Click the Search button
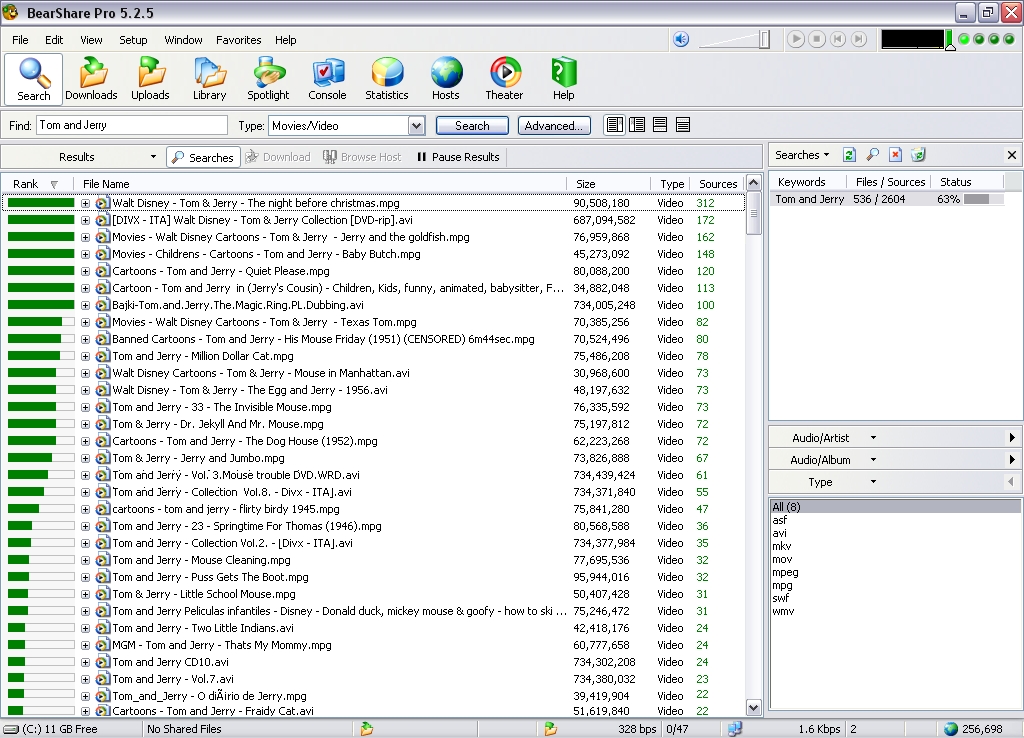Image resolution: width=1024 pixels, height=738 pixels. point(471,125)
